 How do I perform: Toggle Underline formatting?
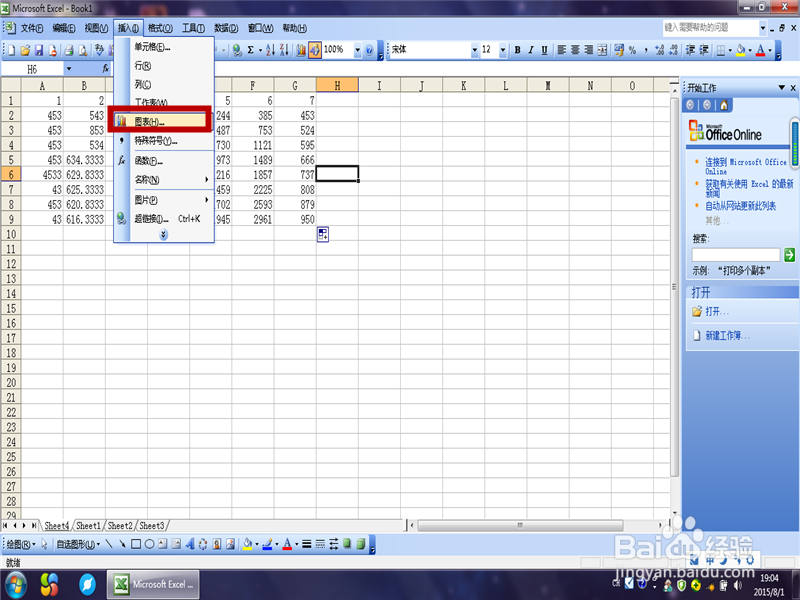(544, 50)
